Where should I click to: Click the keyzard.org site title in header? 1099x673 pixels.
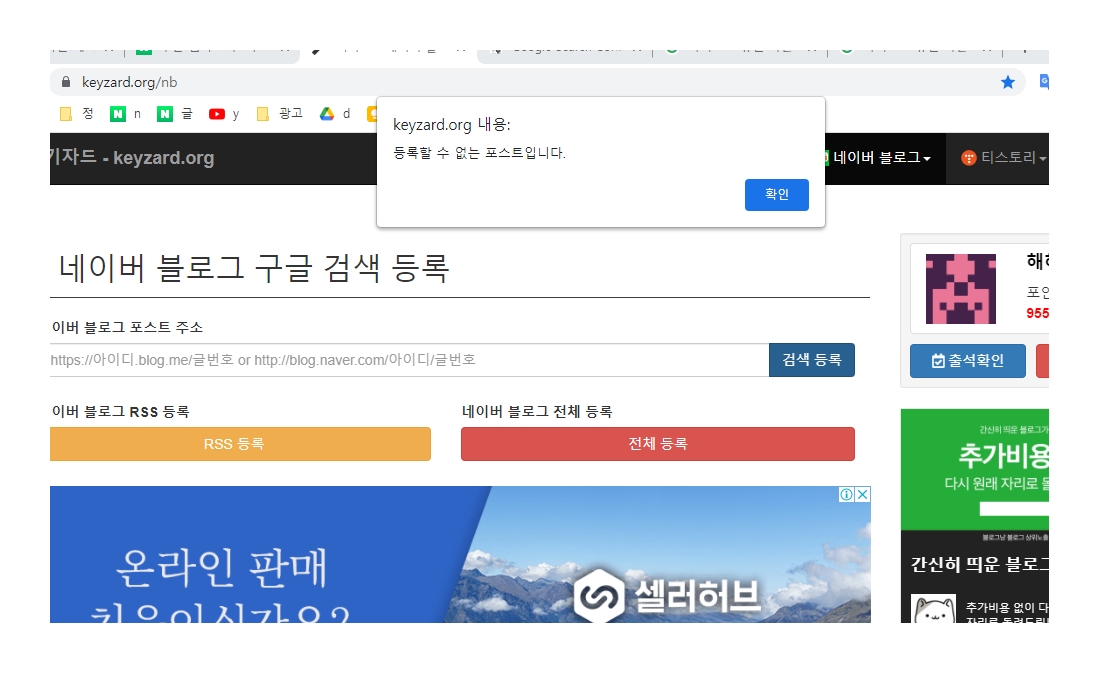tap(132, 157)
